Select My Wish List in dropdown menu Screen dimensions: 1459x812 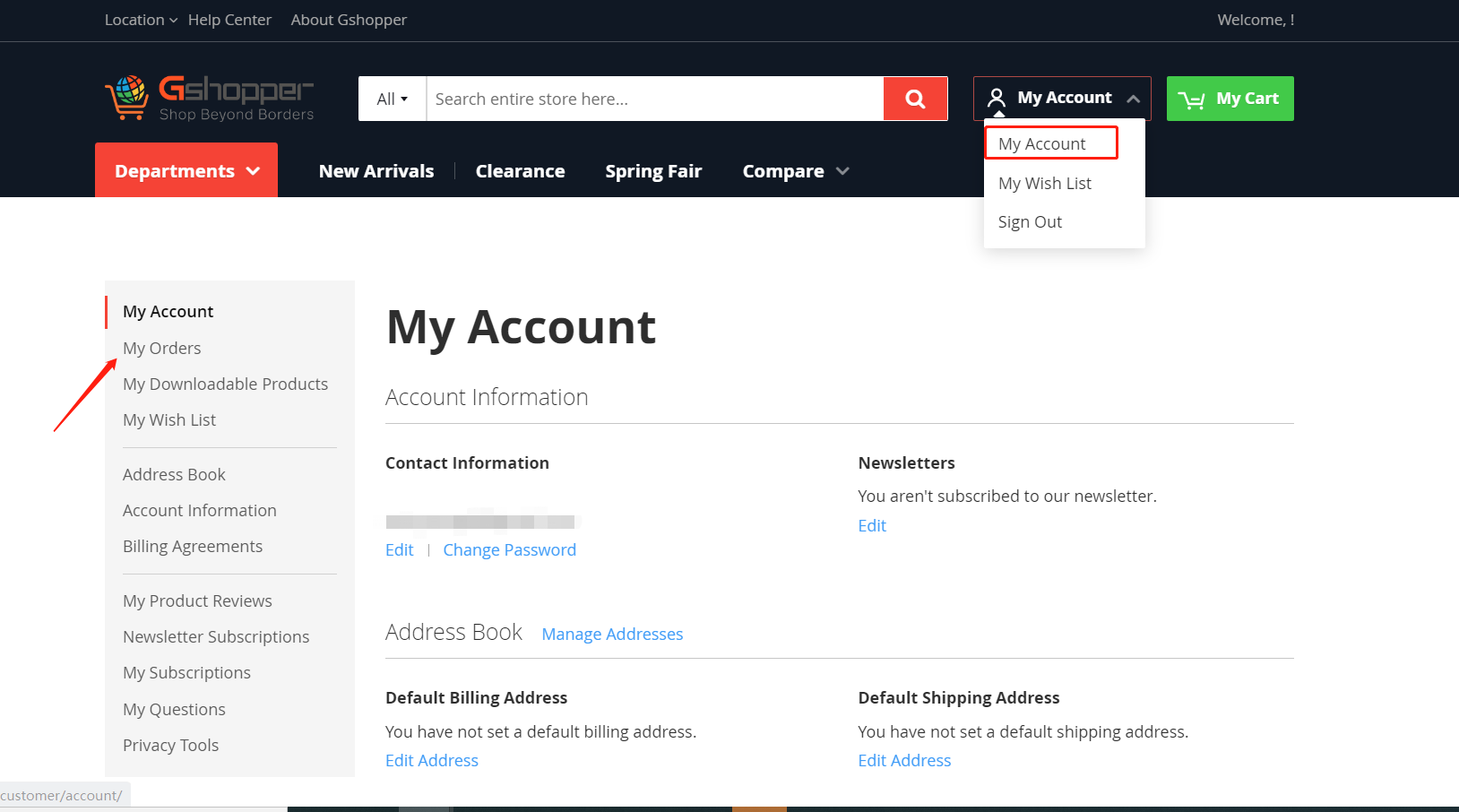click(1044, 183)
